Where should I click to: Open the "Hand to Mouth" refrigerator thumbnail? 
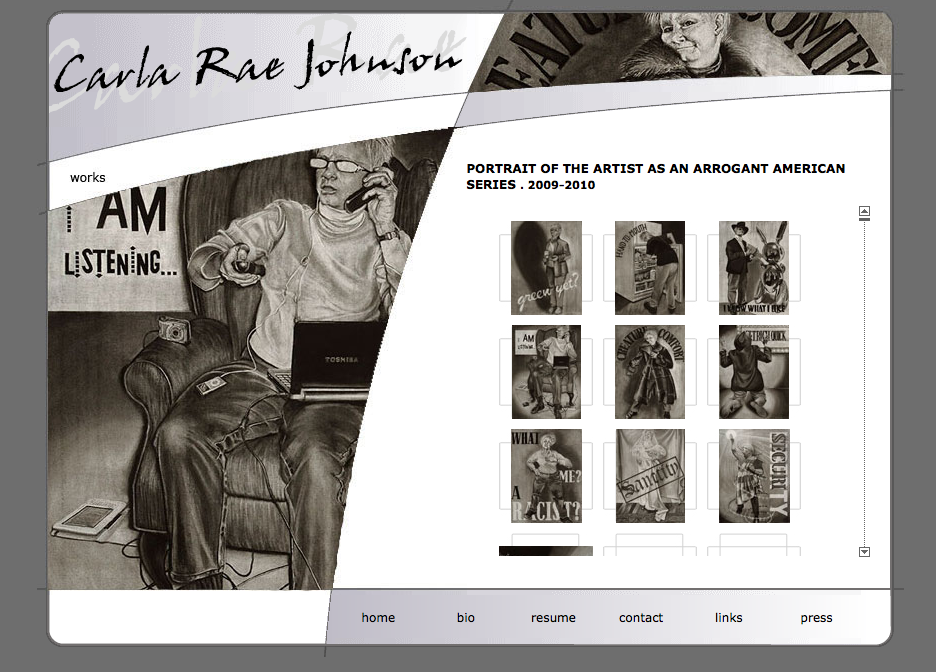(650, 268)
